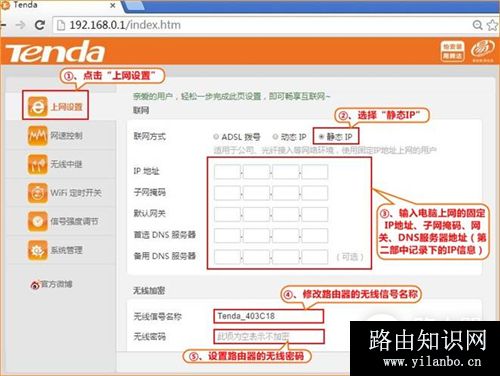
Task: Open 上网设置 menu entry text
Action: 66,107
